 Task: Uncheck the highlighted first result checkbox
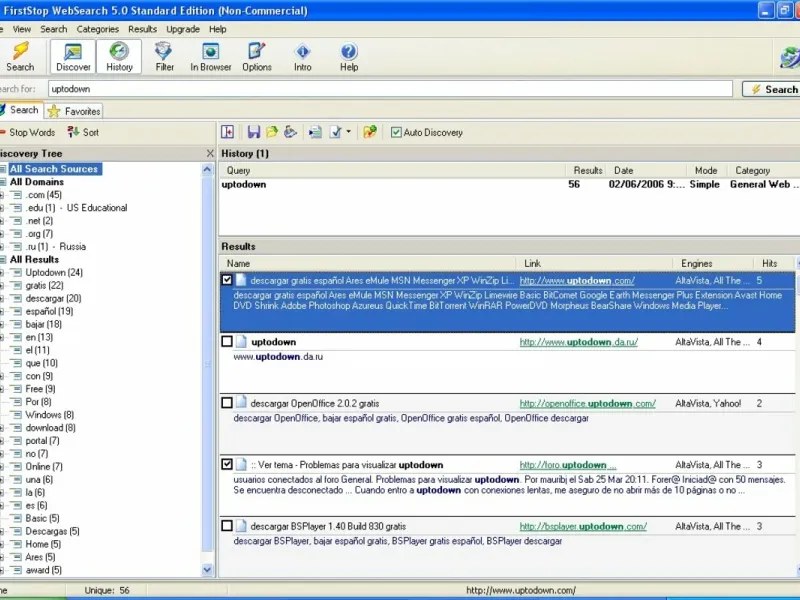(227, 280)
